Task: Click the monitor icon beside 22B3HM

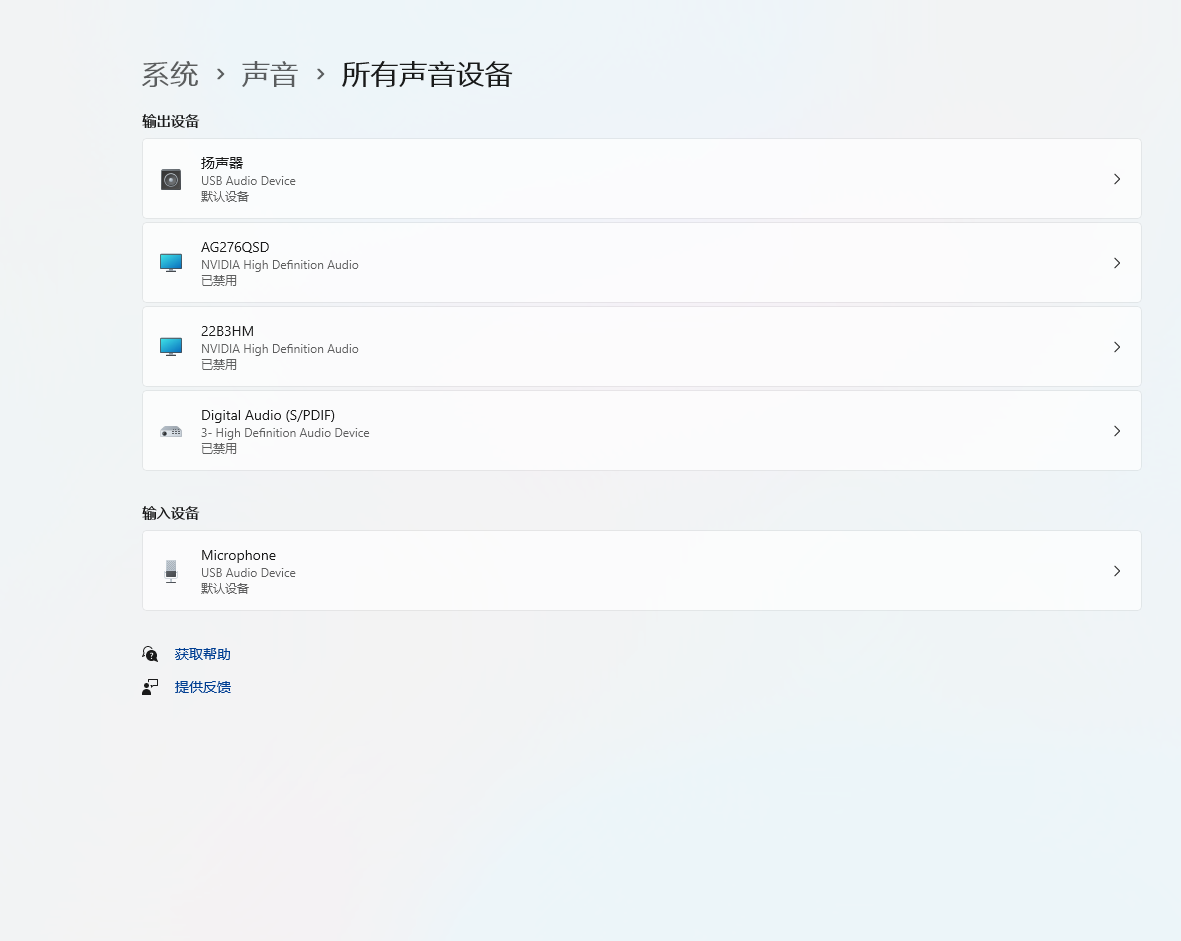Action: 170,346
